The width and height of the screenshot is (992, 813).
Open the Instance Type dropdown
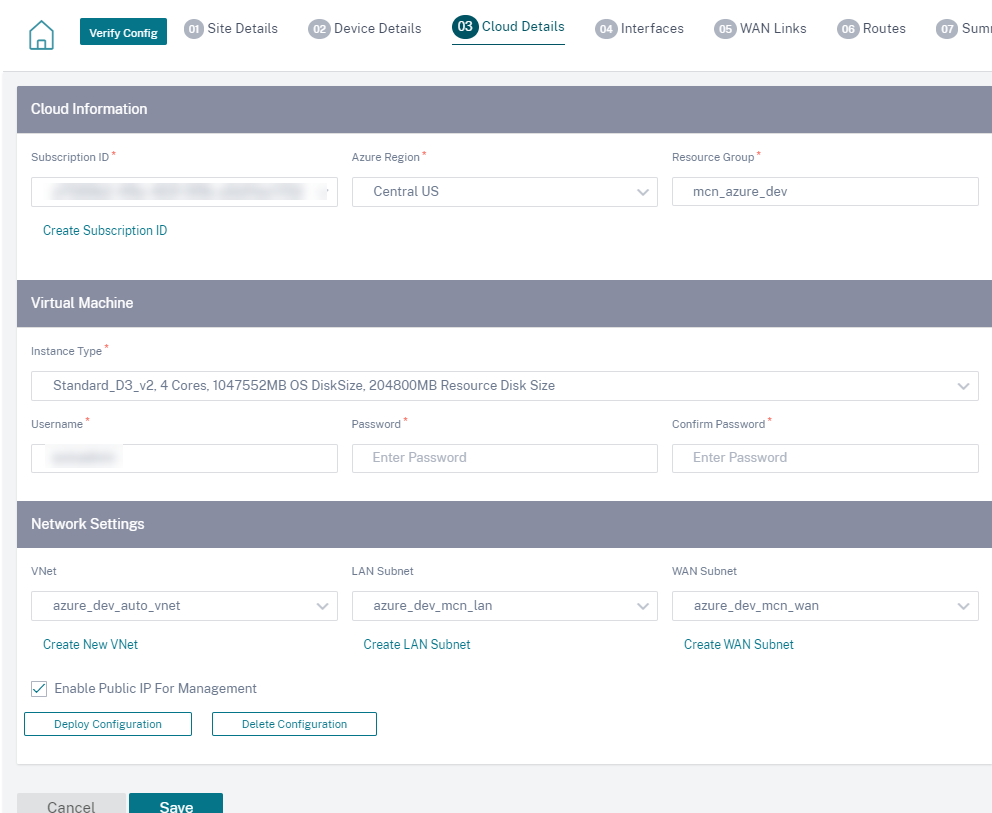coord(505,386)
